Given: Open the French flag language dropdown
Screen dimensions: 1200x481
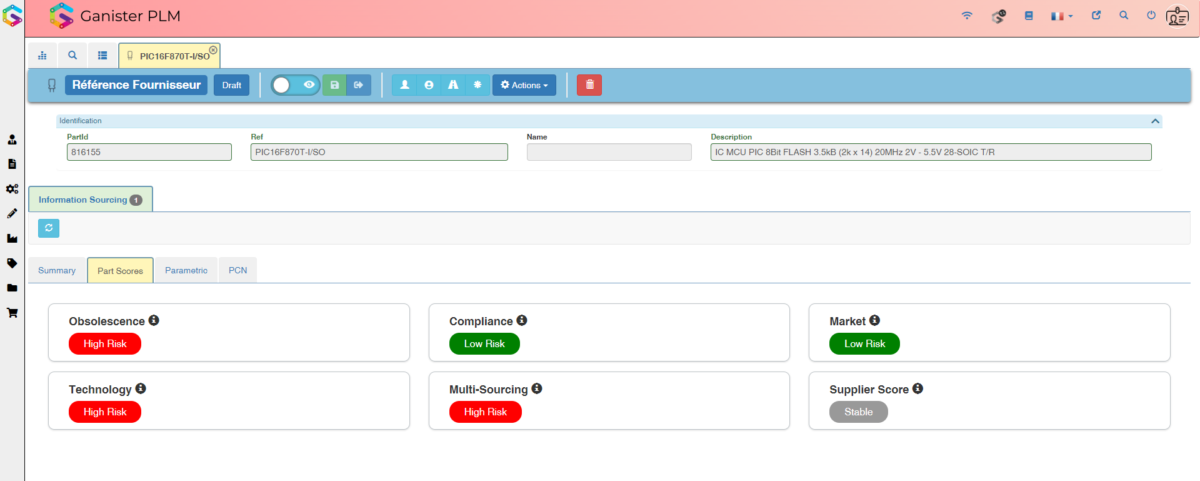Looking at the screenshot, I should tap(1061, 16).
